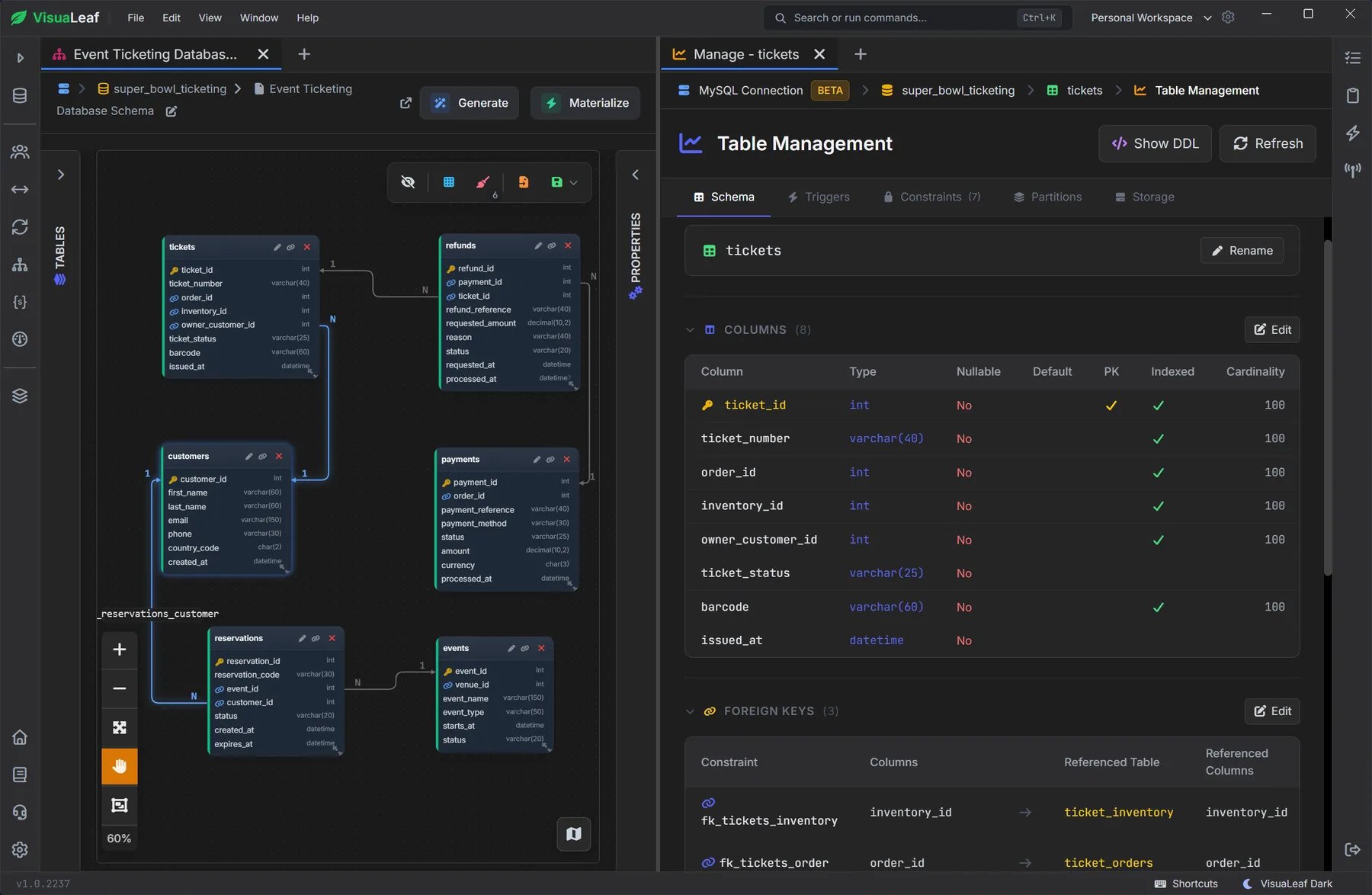Click the search or run commands field
1372x895 pixels.
(918, 18)
